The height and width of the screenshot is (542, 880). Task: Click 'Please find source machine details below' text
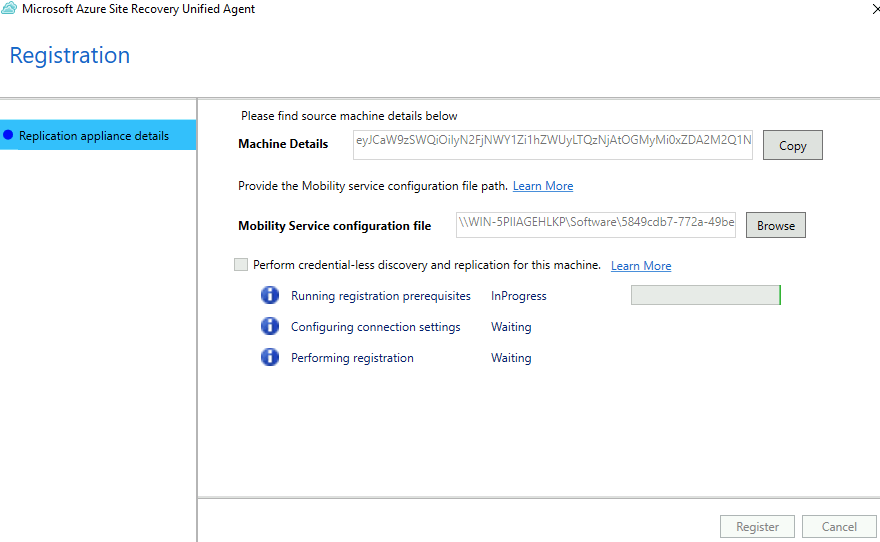(x=349, y=116)
